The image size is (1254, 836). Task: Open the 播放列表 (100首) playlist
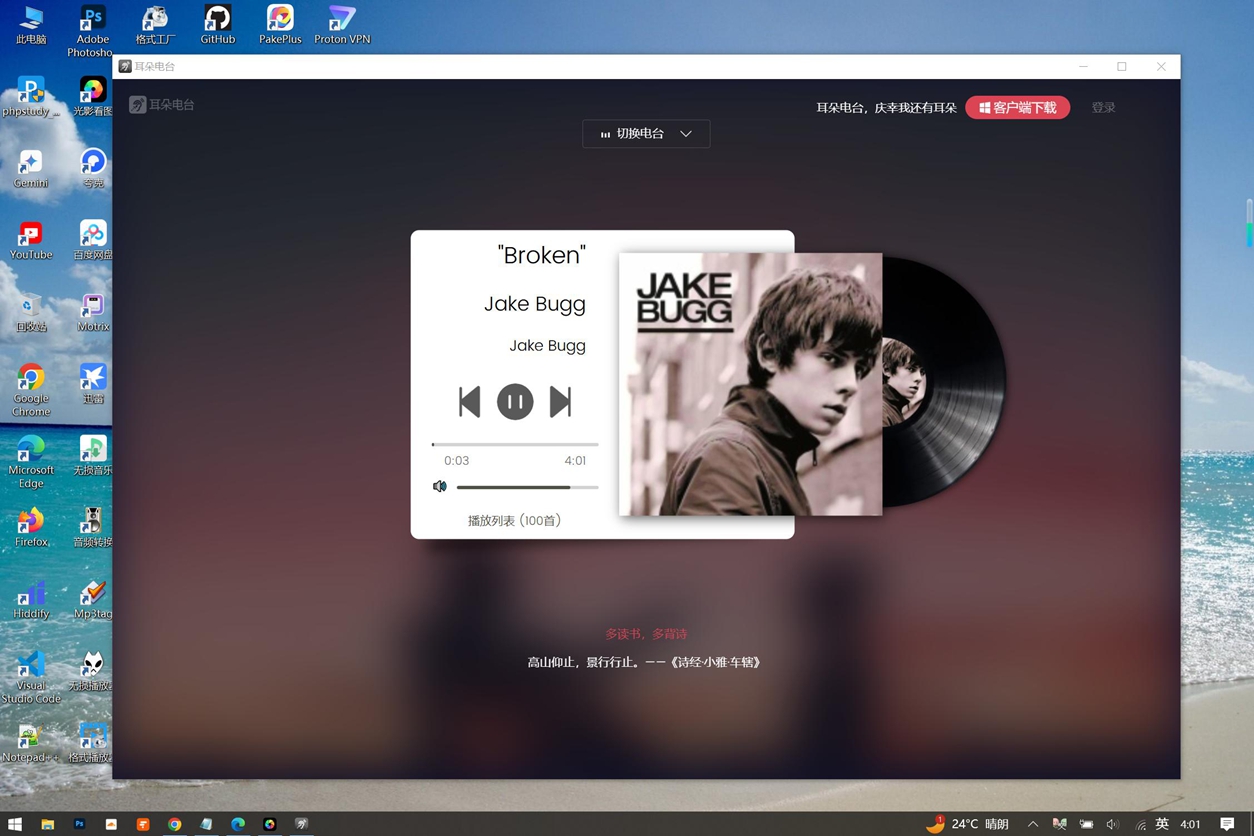(x=514, y=520)
